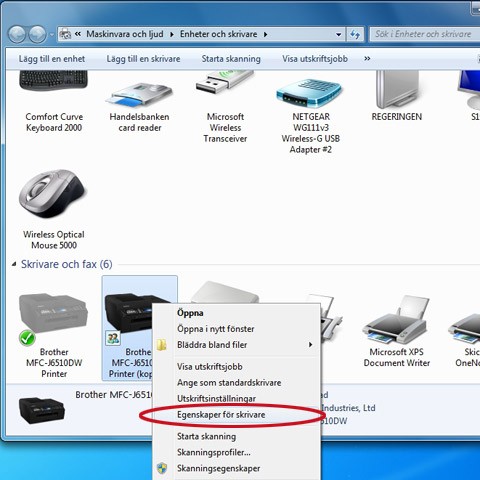
Task: Collapse the Skrivare och fax group
Action: [14, 264]
